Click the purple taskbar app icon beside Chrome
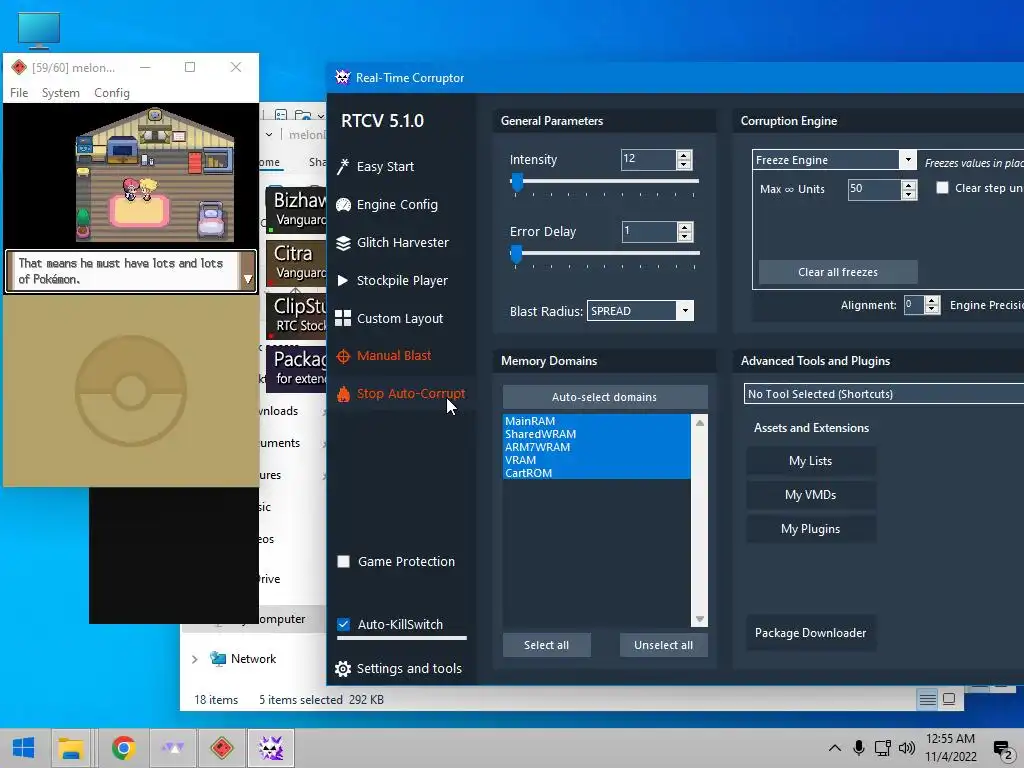 tap(173, 748)
